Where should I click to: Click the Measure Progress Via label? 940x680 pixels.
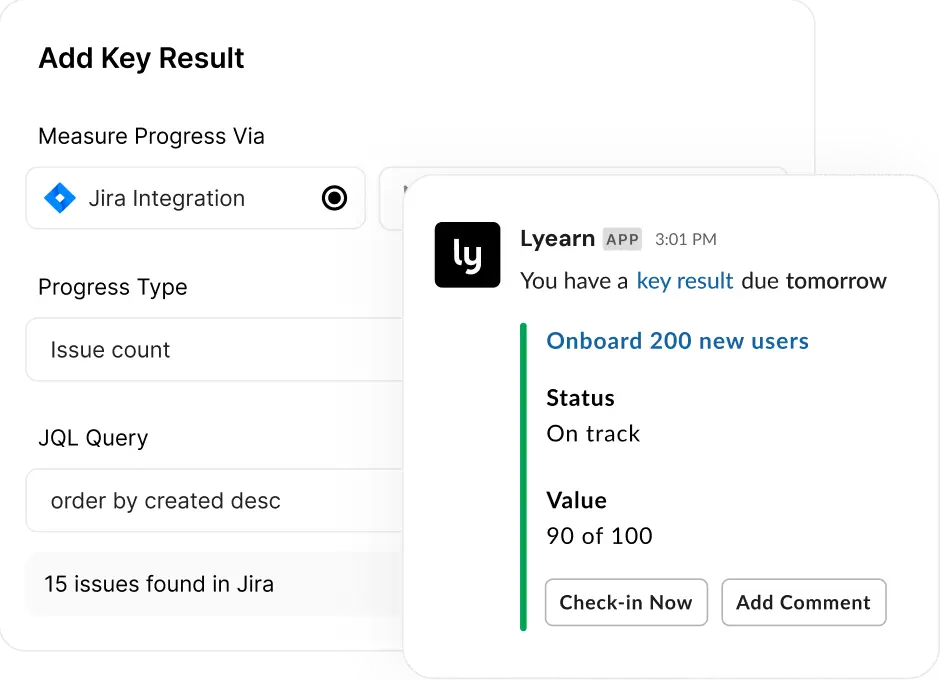151,136
